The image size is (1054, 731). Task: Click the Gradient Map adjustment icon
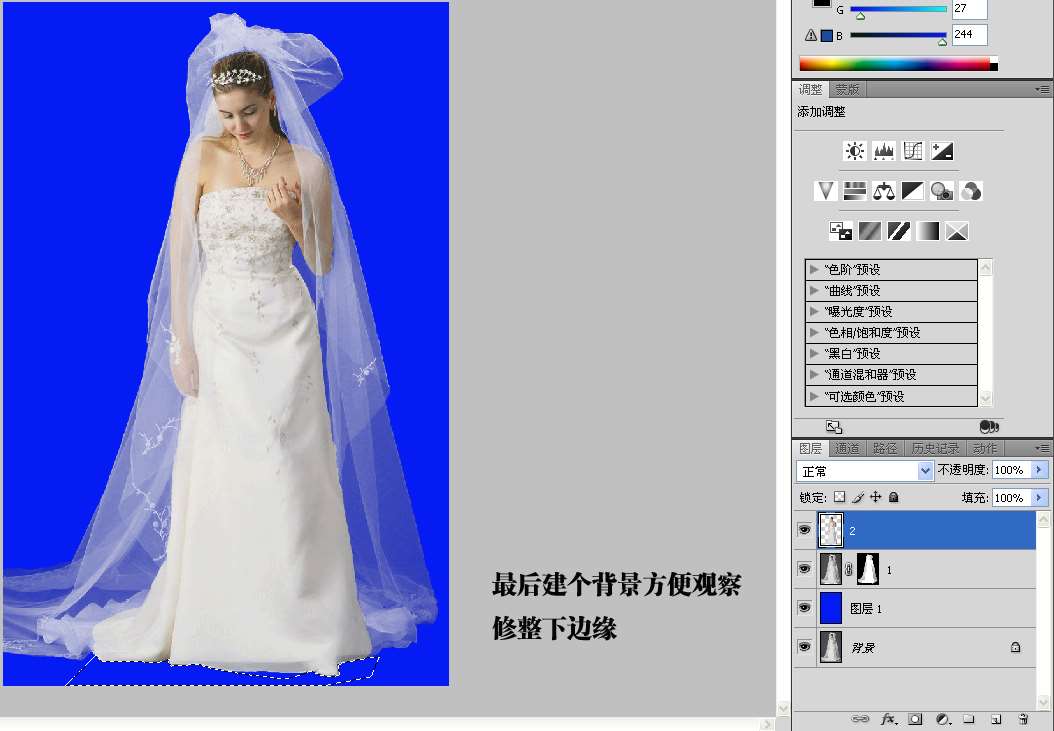928,231
